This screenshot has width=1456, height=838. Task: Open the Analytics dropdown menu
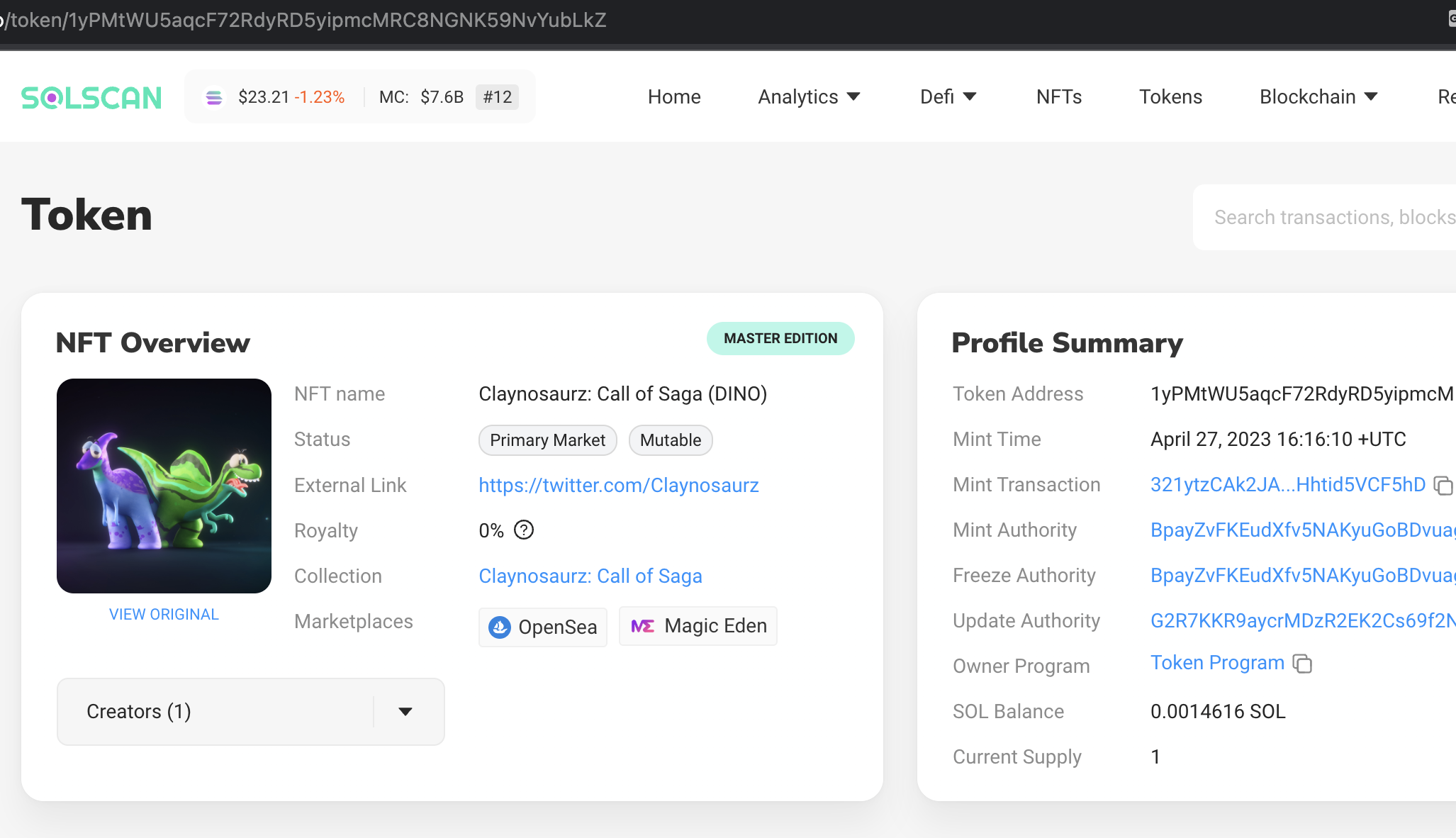click(809, 97)
